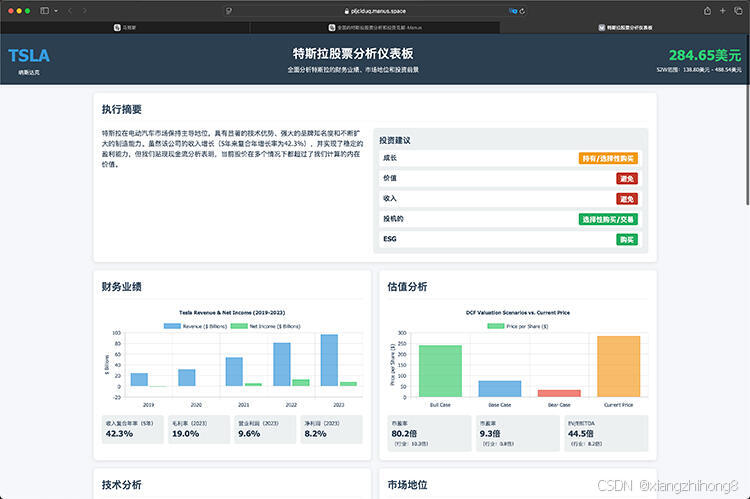750x499 pixels.
Task: Click the orange 持有/选择性购买 badge
Action: coord(608,158)
